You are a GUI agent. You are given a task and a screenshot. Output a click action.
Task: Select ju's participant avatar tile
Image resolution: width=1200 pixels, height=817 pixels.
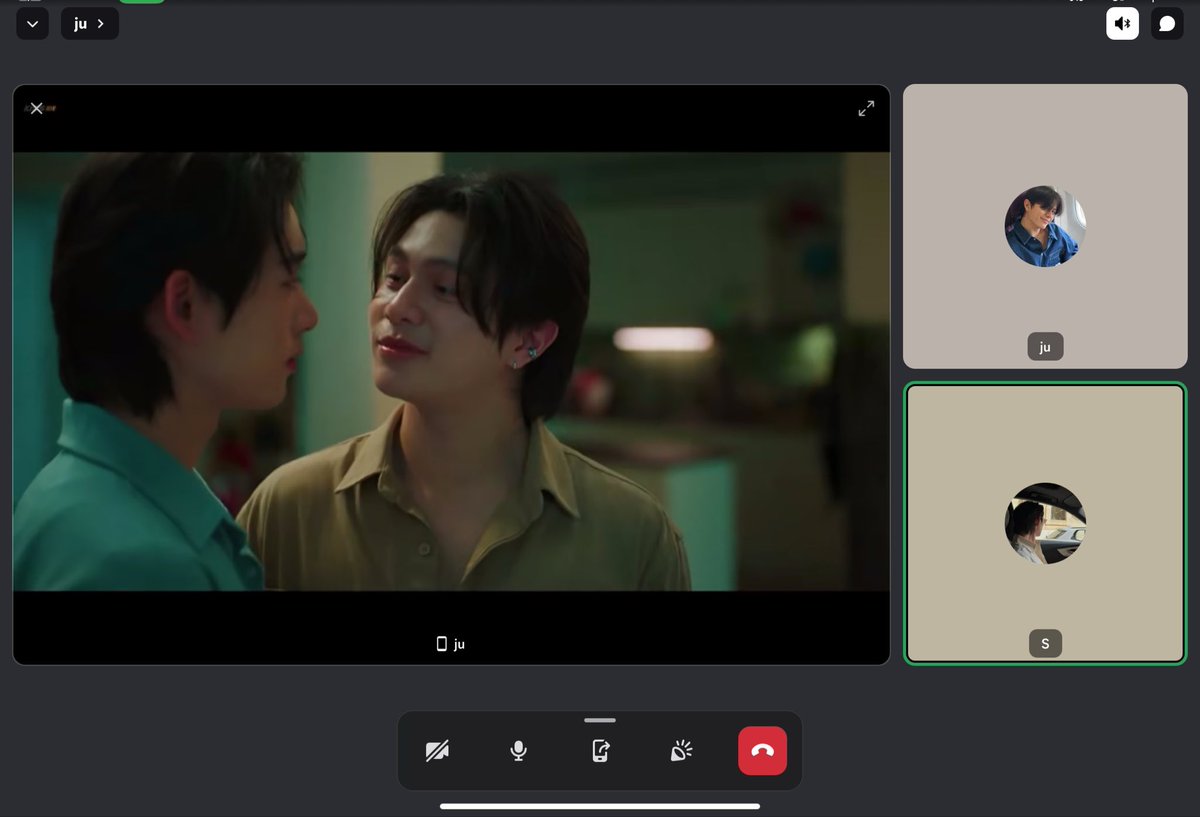click(x=1045, y=226)
